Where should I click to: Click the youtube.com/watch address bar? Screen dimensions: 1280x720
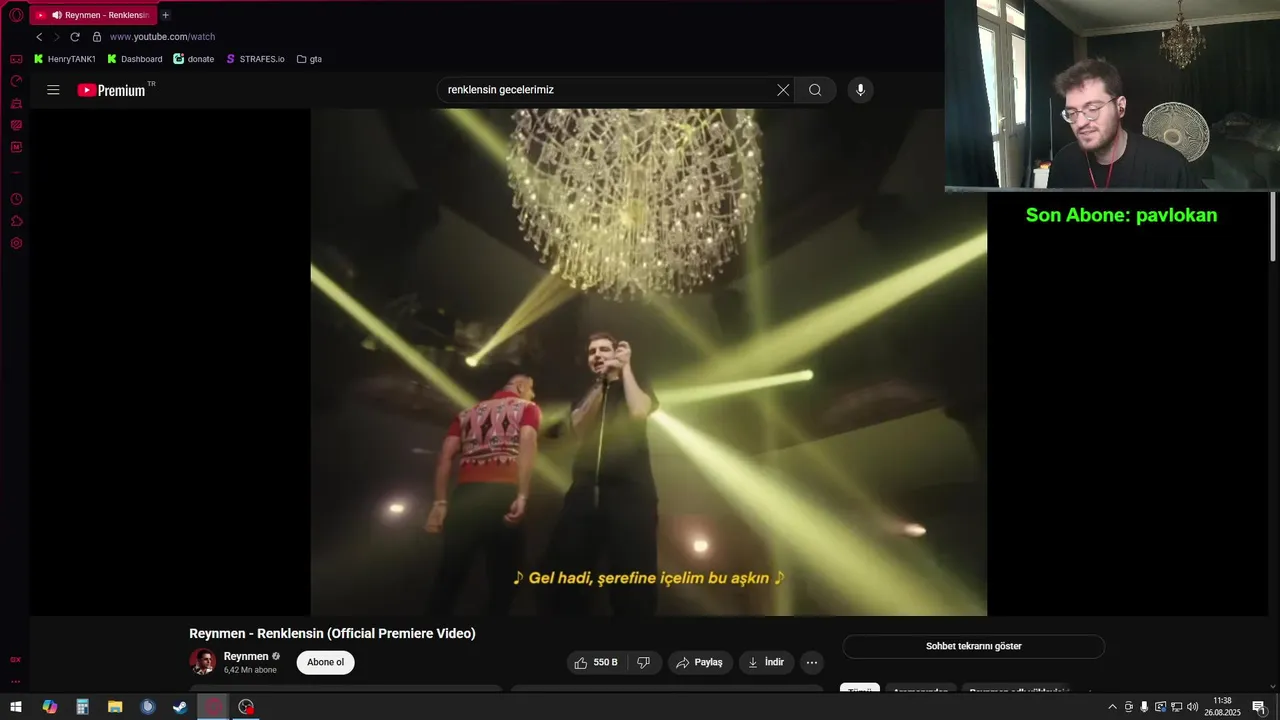pos(162,37)
